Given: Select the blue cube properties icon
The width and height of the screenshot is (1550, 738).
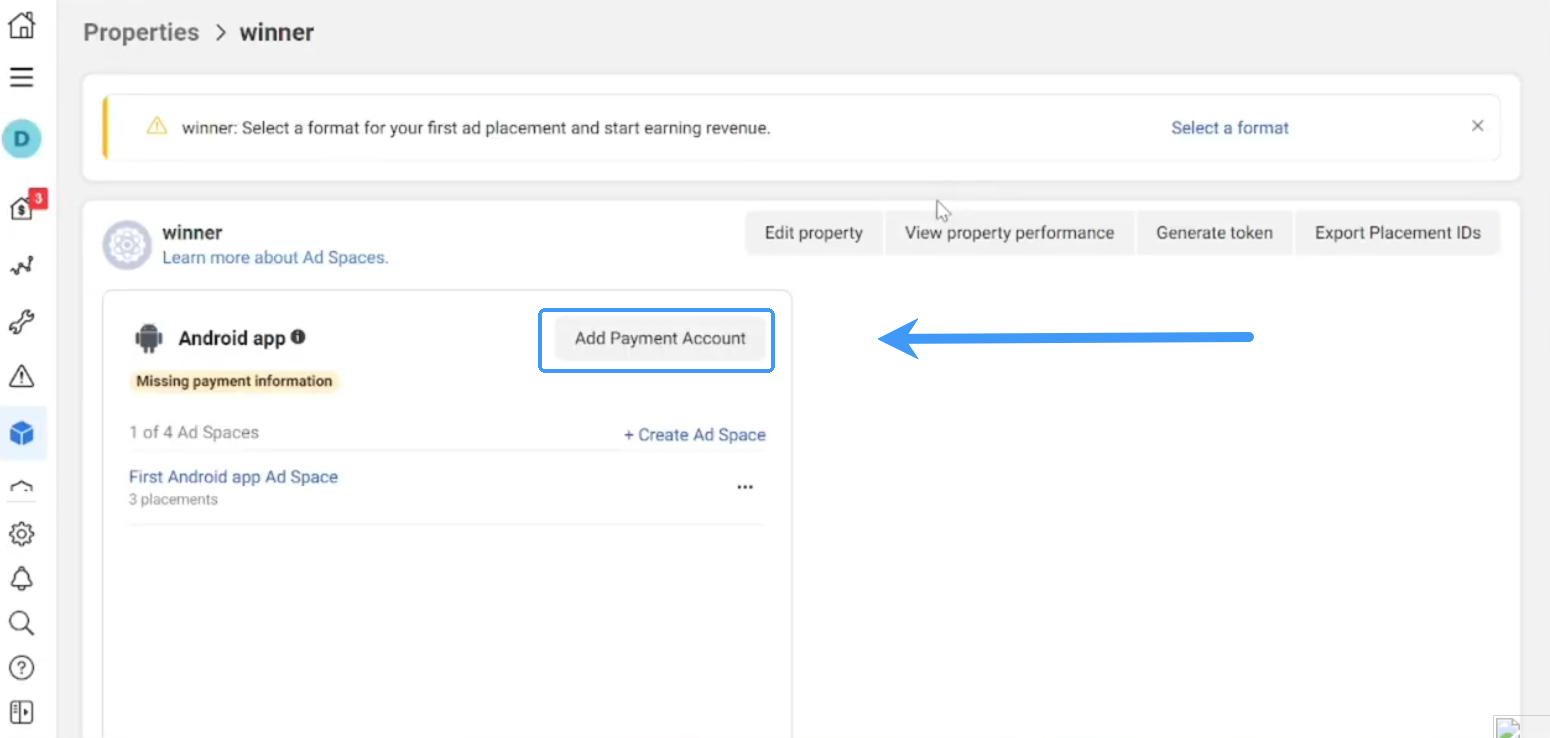Looking at the screenshot, I should point(22,433).
